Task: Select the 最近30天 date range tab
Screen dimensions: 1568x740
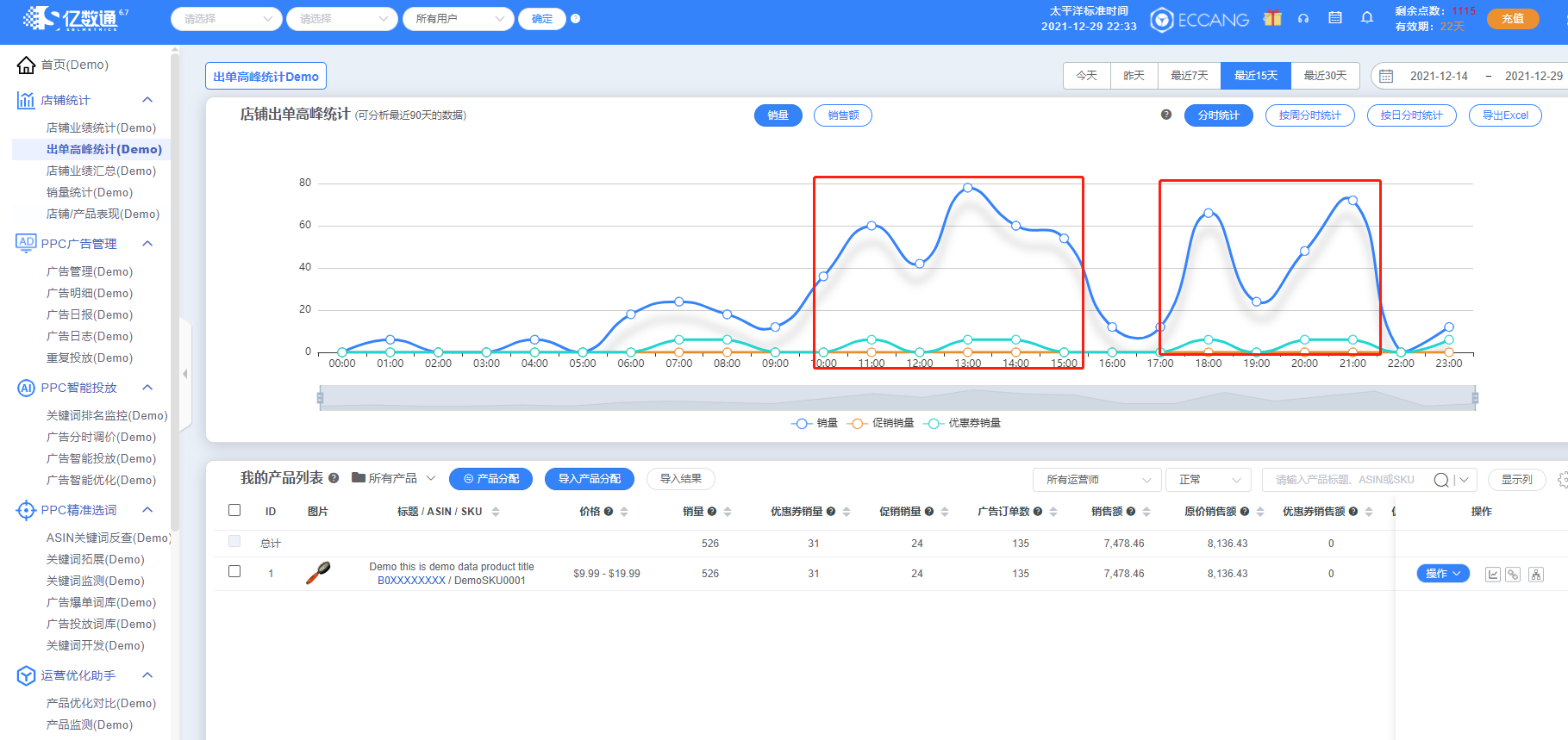Action: [x=1325, y=76]
